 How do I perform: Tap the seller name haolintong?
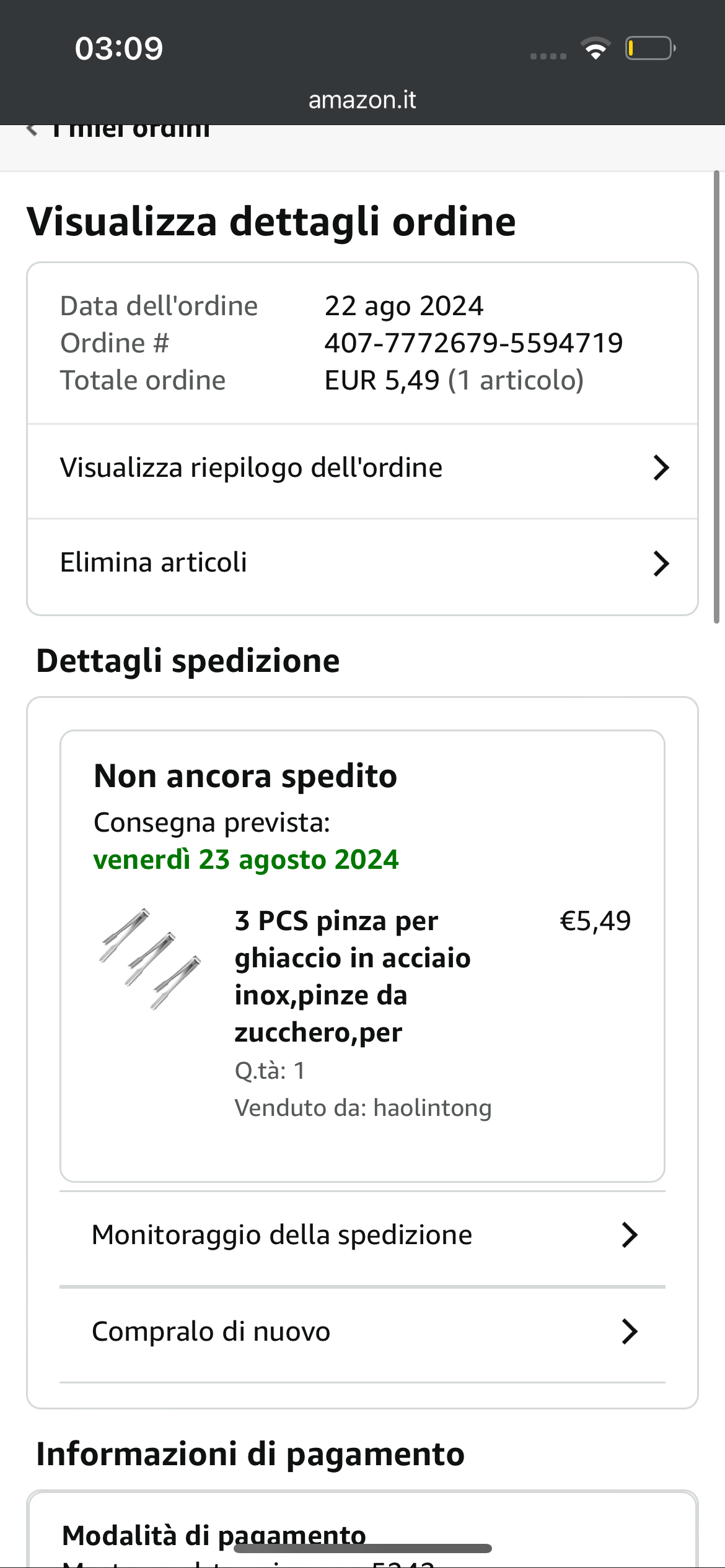click(432, 1108)
